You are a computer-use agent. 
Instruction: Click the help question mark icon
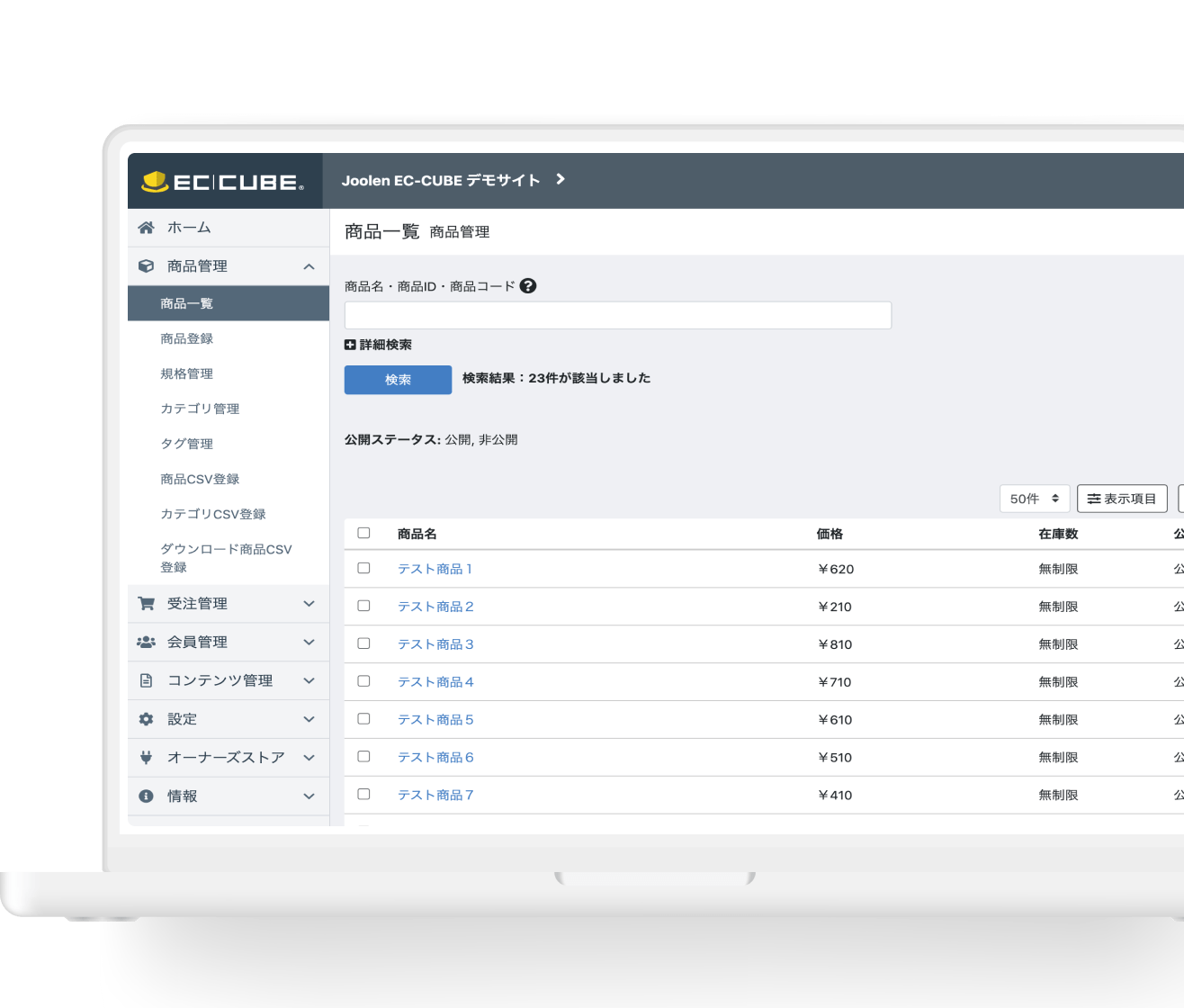point(528,286)
